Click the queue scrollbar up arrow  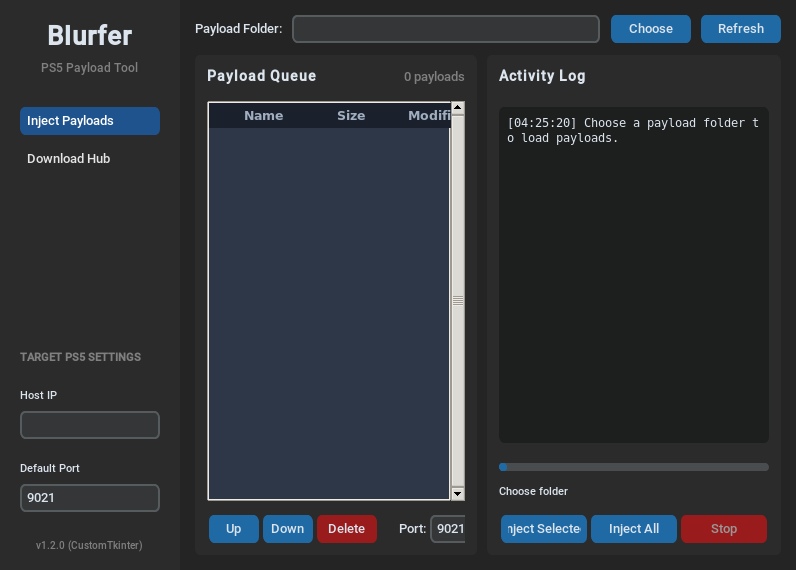point(458,108)
